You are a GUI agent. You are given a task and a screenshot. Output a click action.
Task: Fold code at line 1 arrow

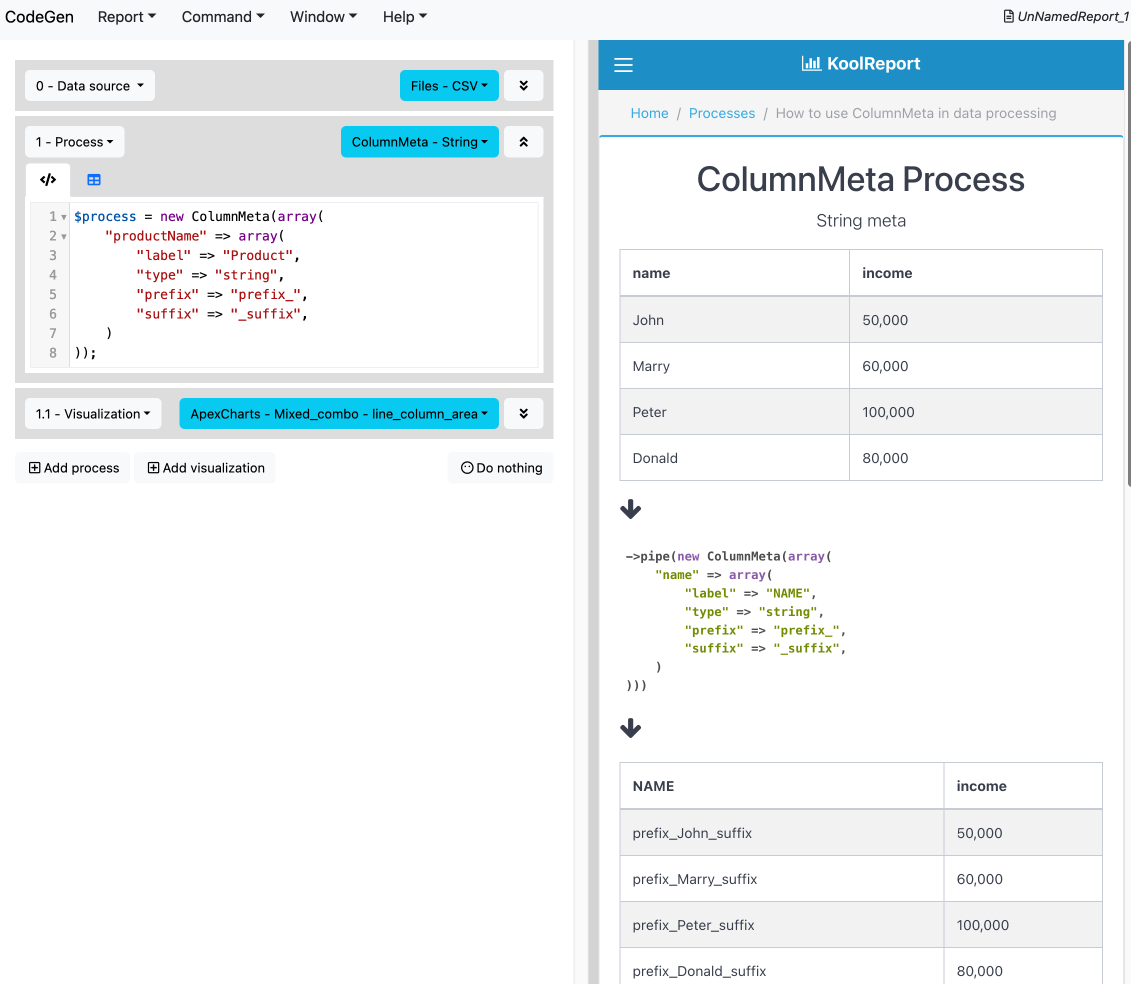point(63,217)
